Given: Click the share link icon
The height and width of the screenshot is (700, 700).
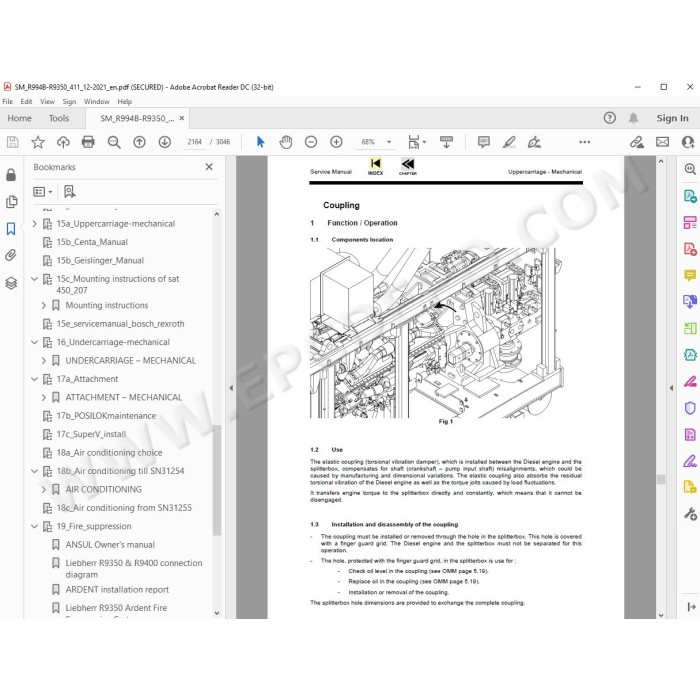Looking at the screenshot, I should point(637,142).
